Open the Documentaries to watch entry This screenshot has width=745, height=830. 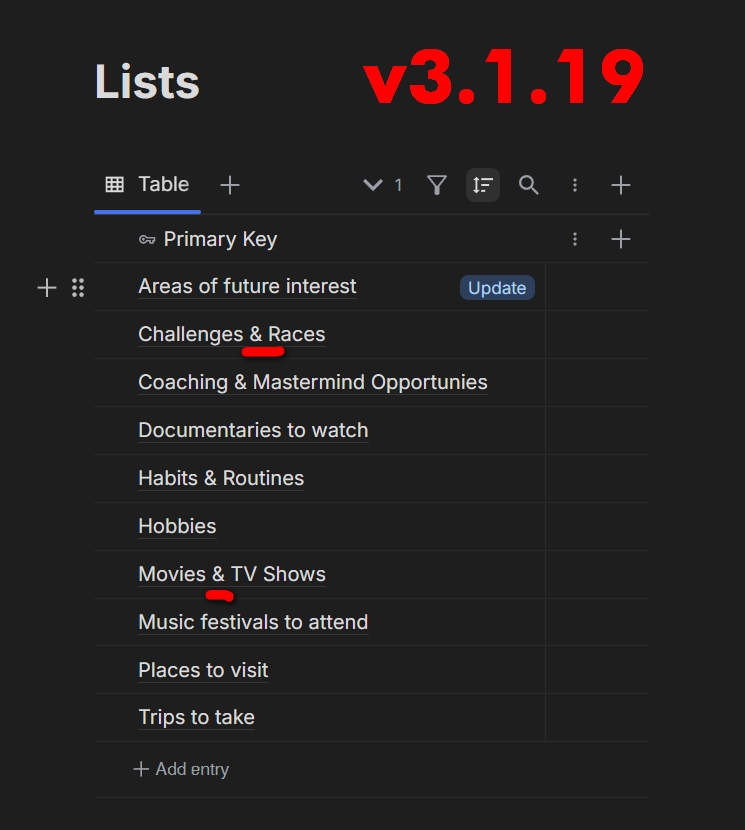point(253,430)
